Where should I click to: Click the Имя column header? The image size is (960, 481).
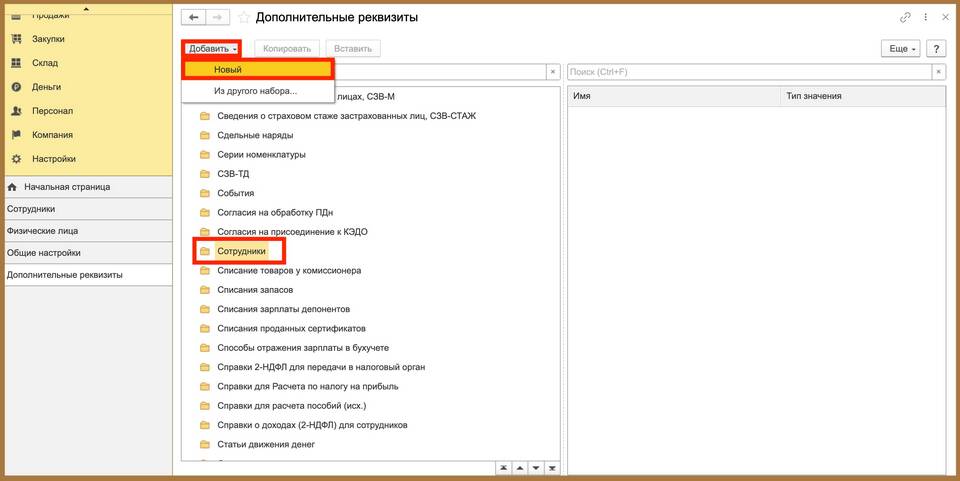(673, 96)
